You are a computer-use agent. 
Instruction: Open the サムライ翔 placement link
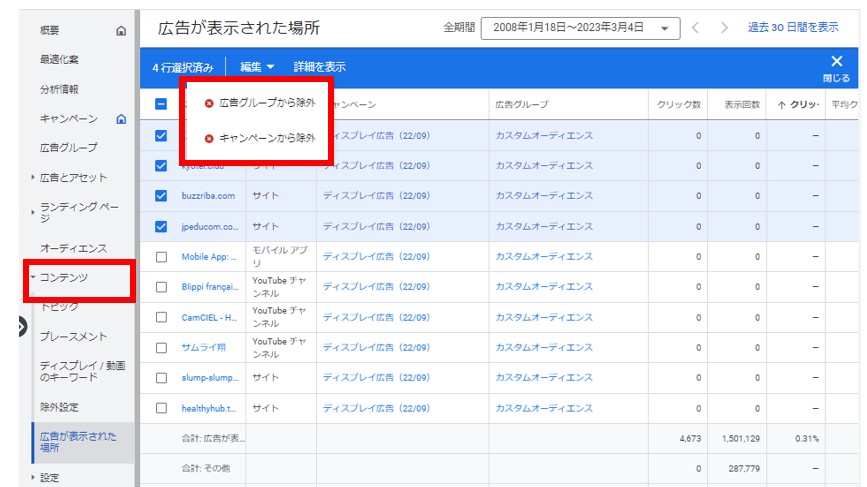pyautogui.click(x=203, y=348)
